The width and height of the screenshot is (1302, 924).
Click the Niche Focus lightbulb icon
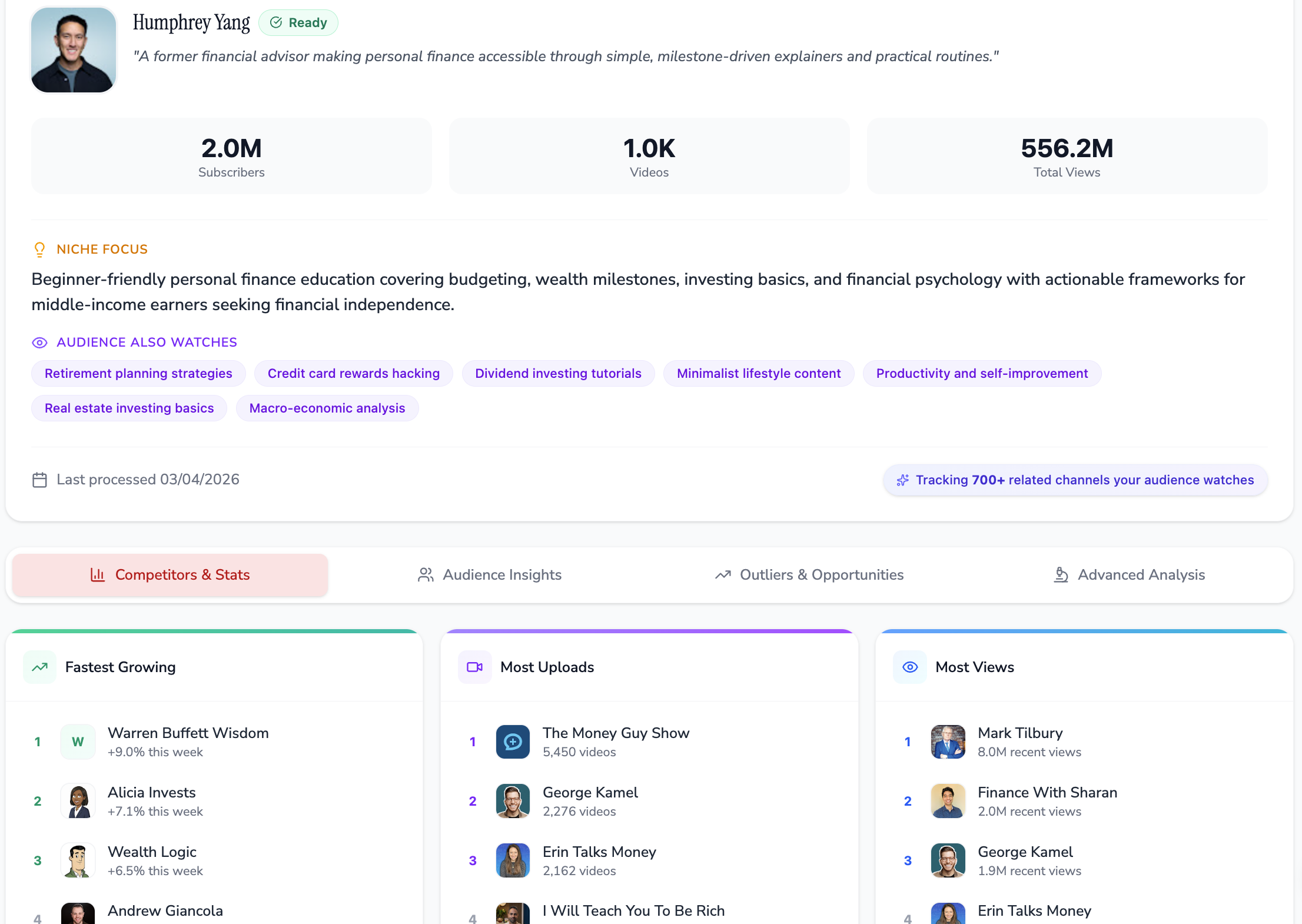point(39,250)
